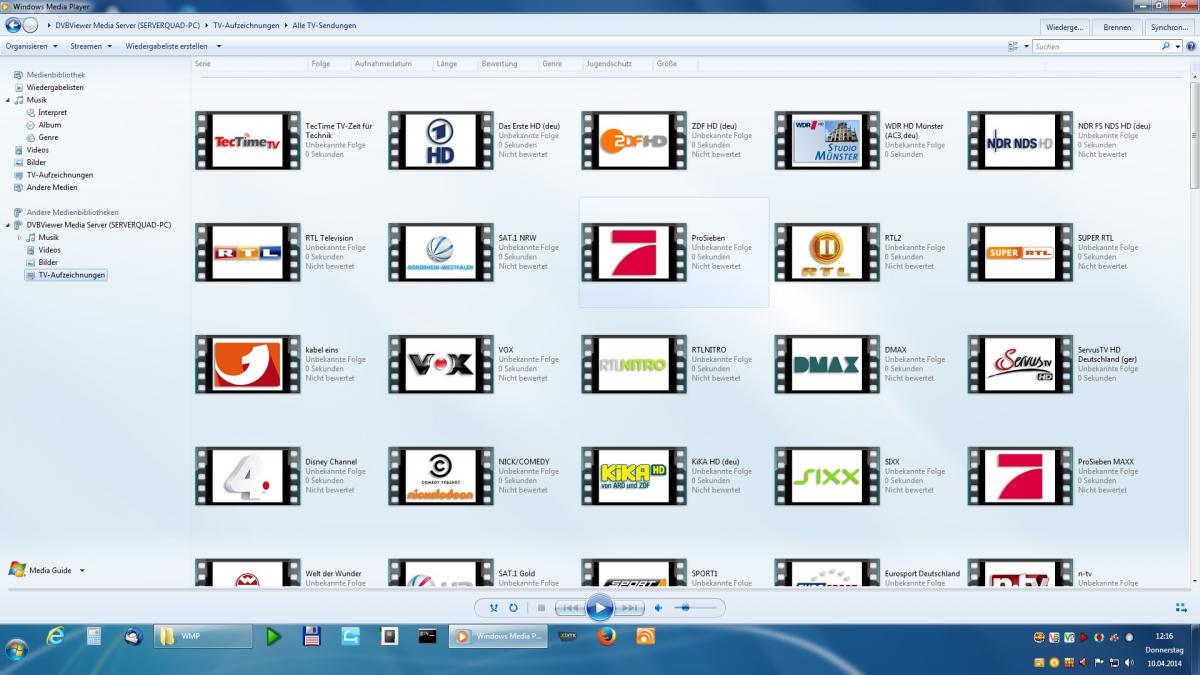Select the RTL Television thumbnail
Viewport: 1200px width, 675px height.
[247, 253]
